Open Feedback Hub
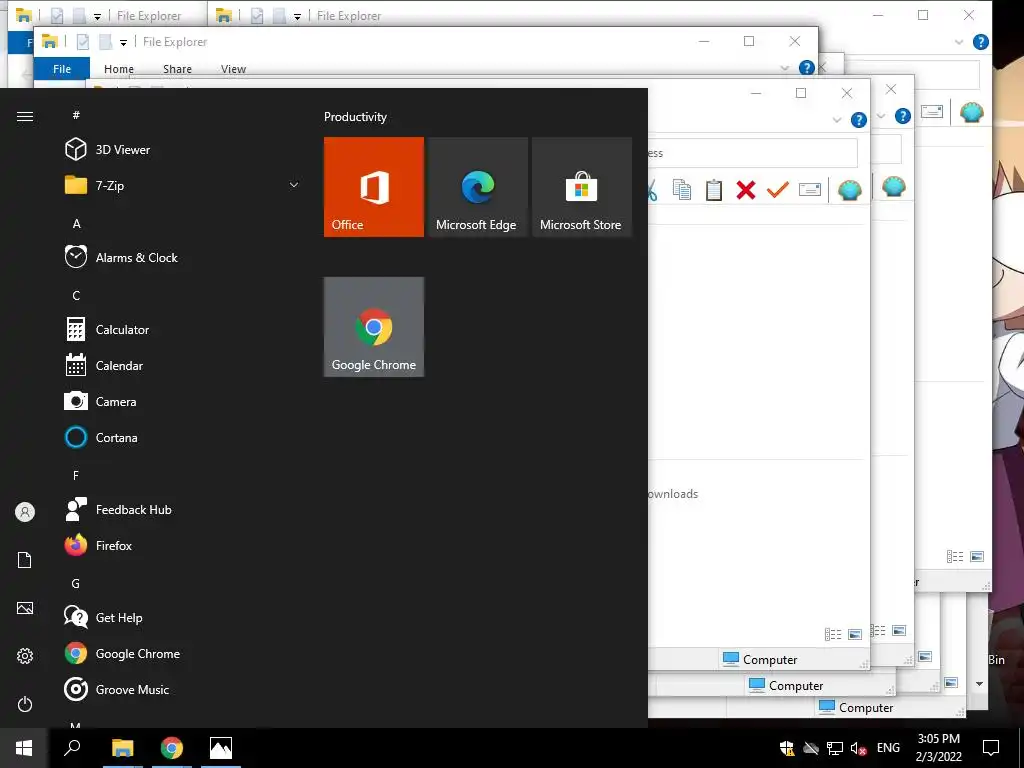 pos(183,509)
